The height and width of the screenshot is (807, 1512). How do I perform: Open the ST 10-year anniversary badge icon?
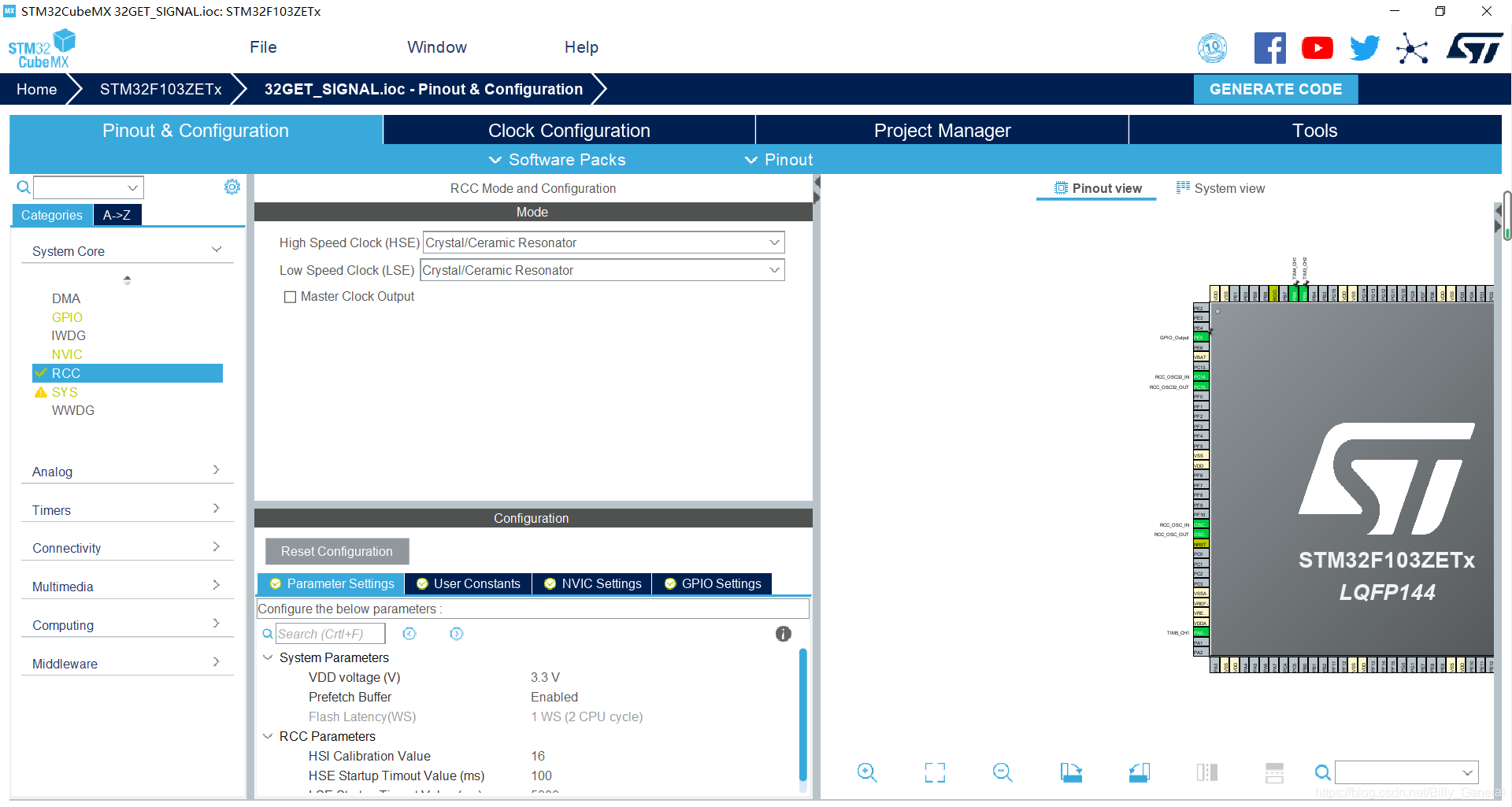(x=1212, y=48)
